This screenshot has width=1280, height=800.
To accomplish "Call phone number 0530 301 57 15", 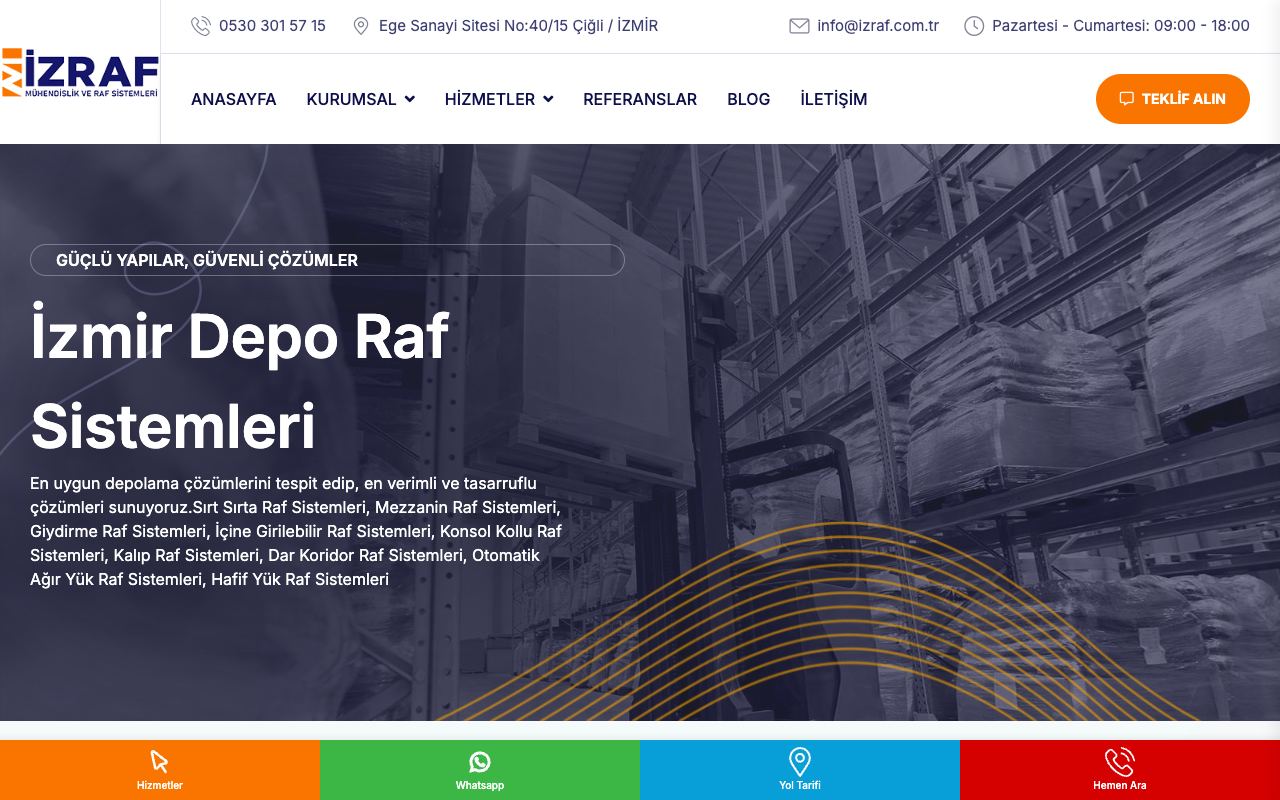I will tap(272, 26).
